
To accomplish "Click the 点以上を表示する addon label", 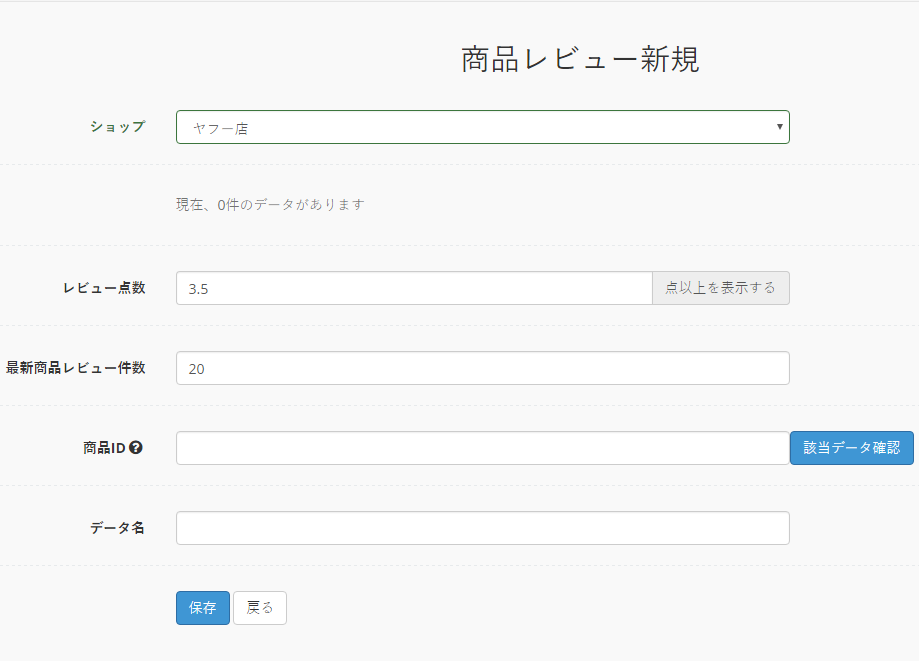I will [x=720, y=288].
